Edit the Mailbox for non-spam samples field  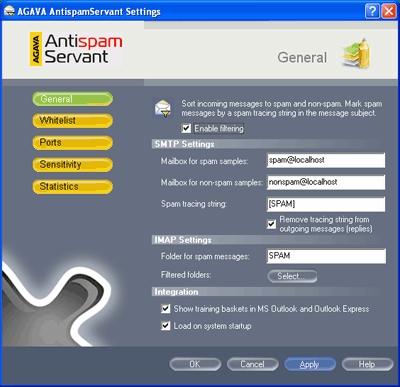326,182
